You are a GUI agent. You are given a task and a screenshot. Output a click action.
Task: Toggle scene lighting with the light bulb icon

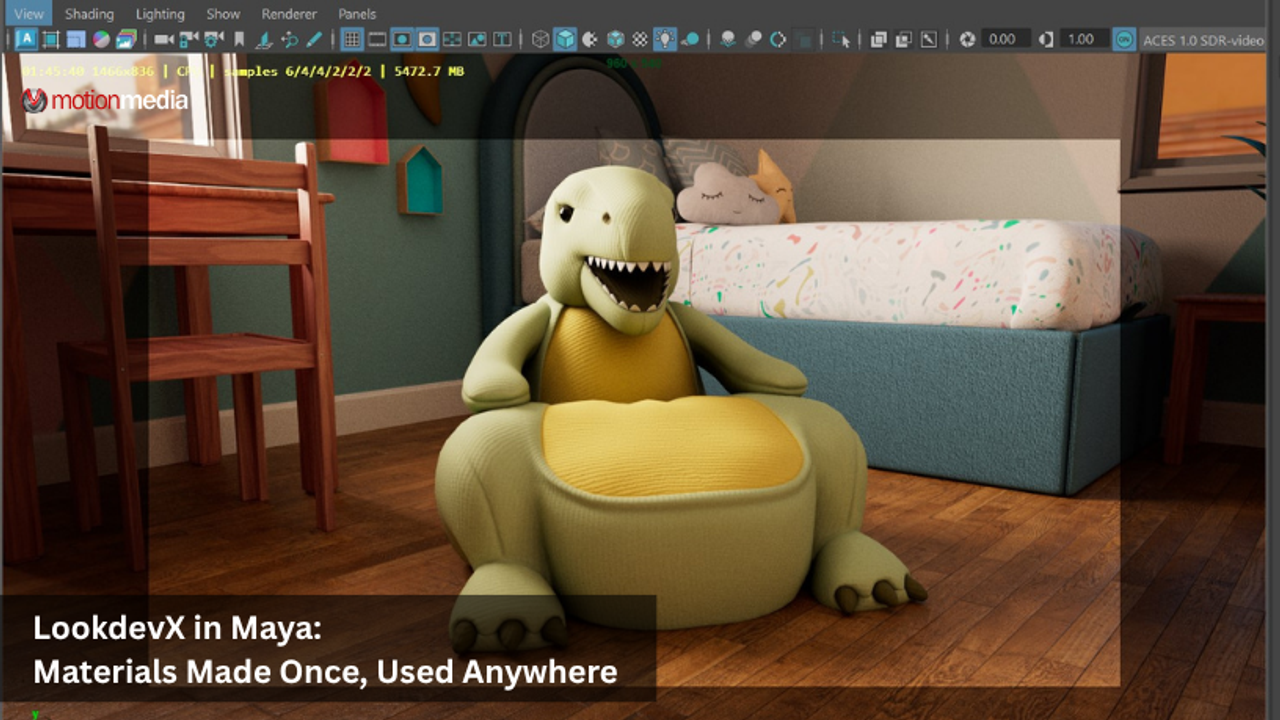click(666, 40)
